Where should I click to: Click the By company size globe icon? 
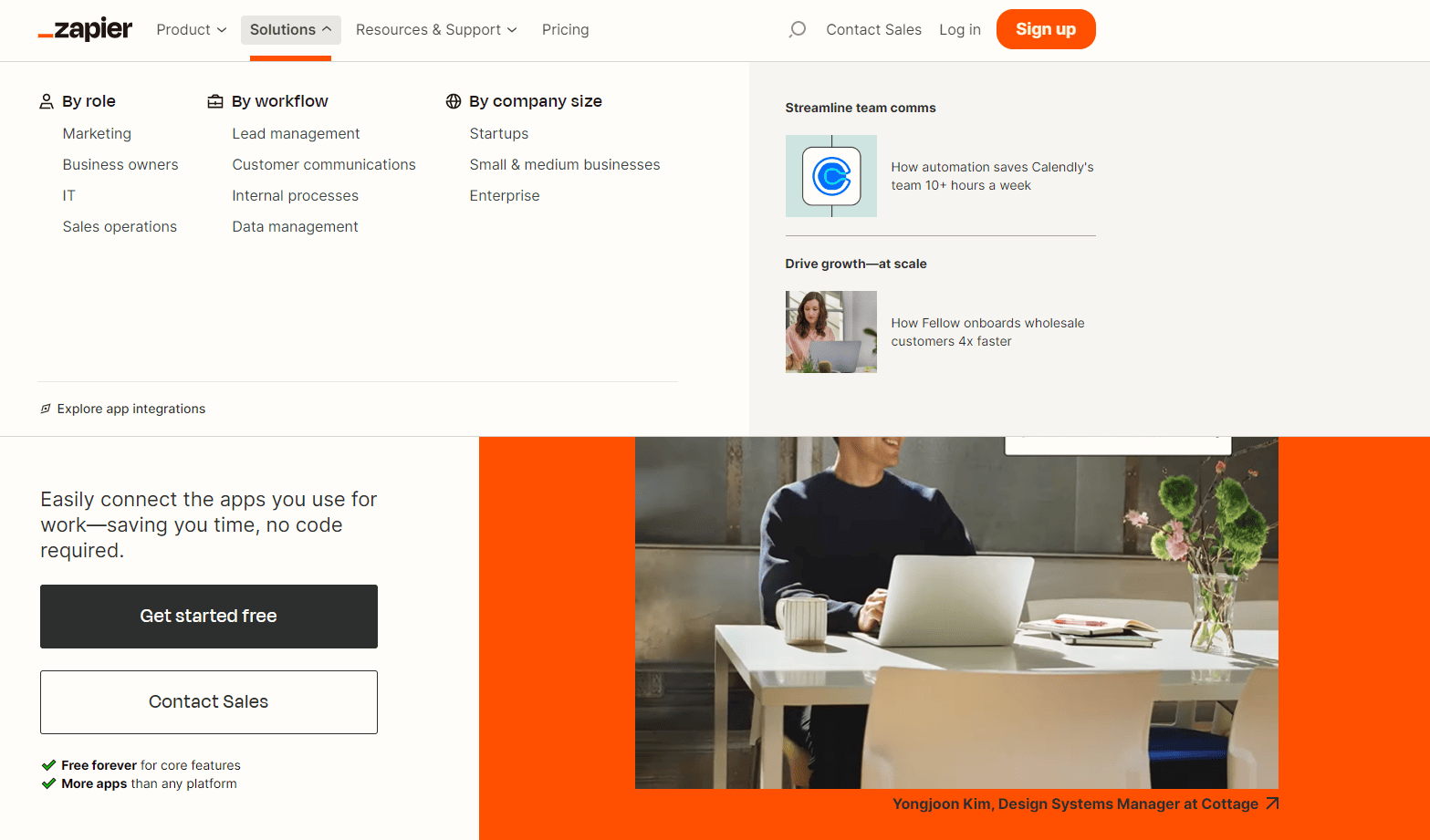click(454, 101)
